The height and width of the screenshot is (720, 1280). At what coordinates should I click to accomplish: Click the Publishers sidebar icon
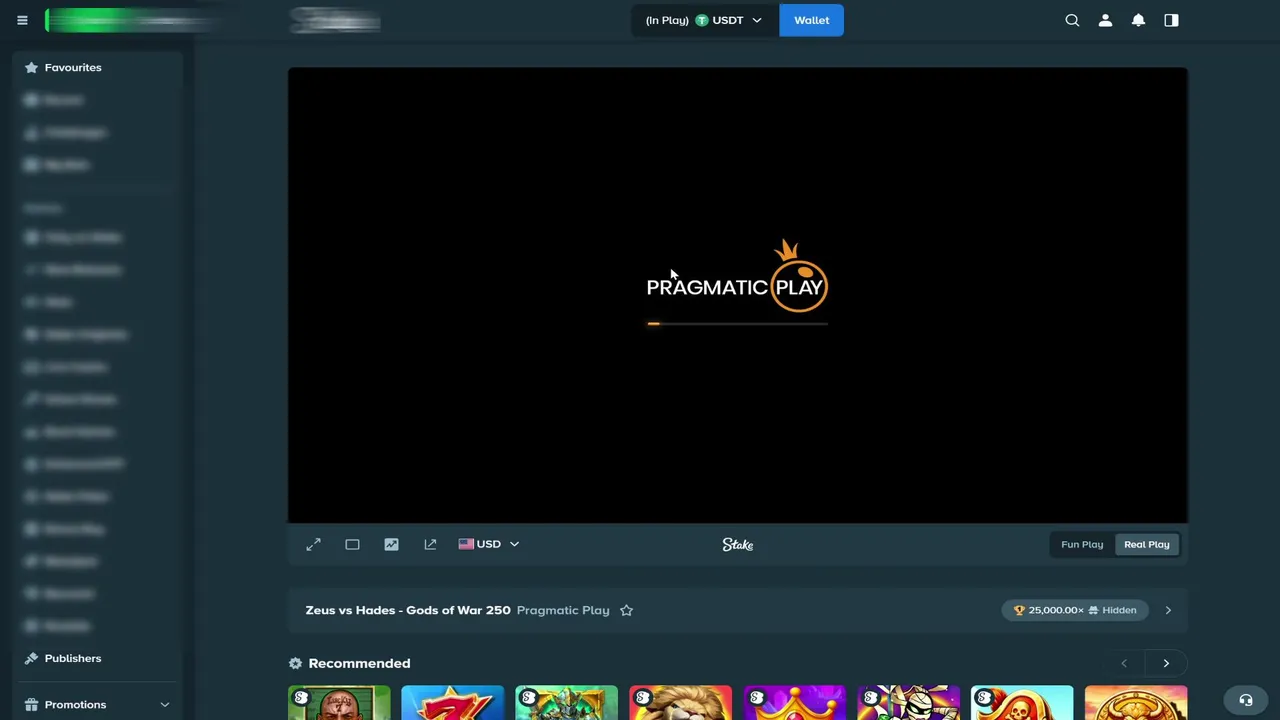[x=31, y=658]
